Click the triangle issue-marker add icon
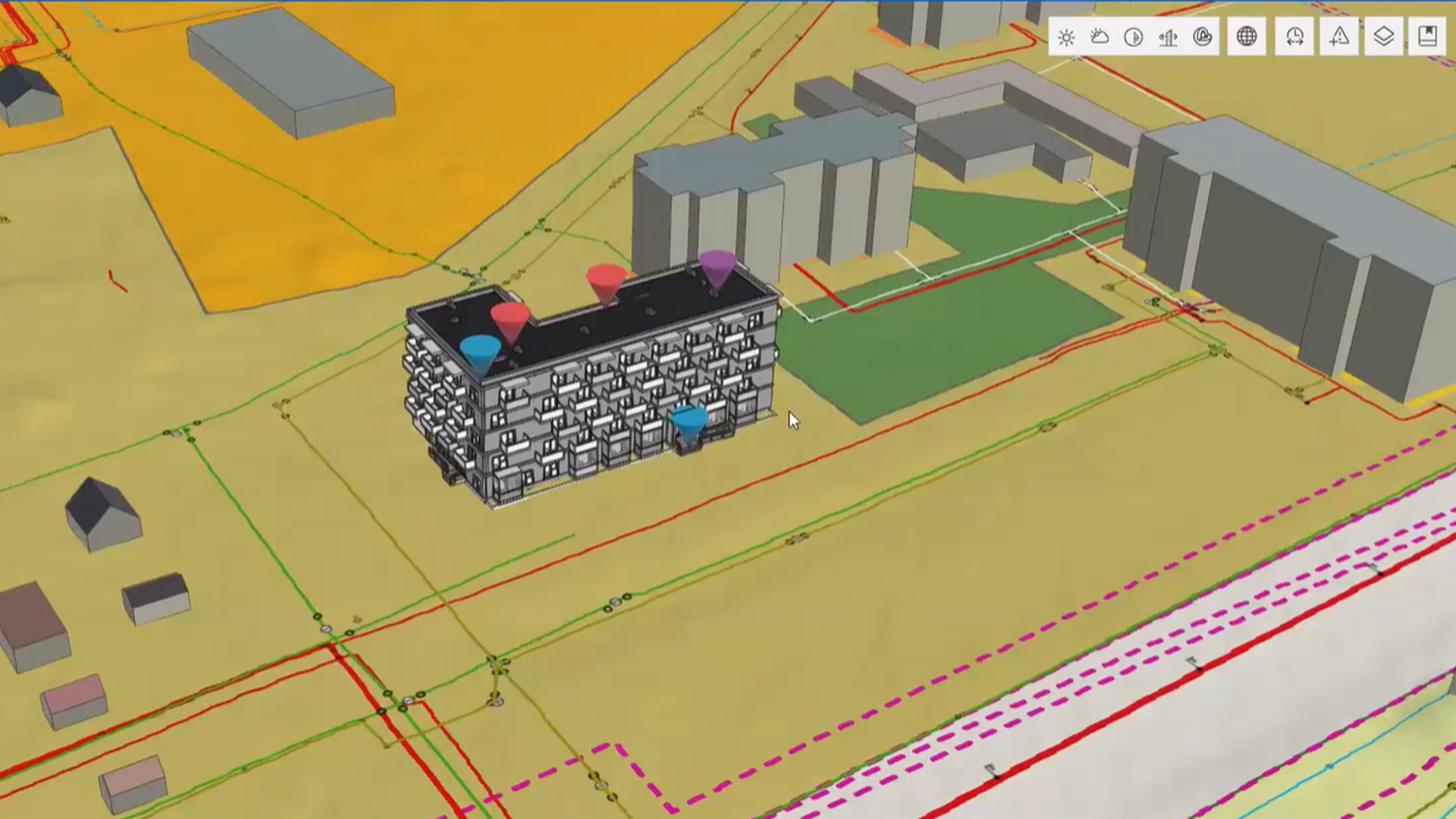This screenshot has width=1456, height=819. tap(1339, 36)
